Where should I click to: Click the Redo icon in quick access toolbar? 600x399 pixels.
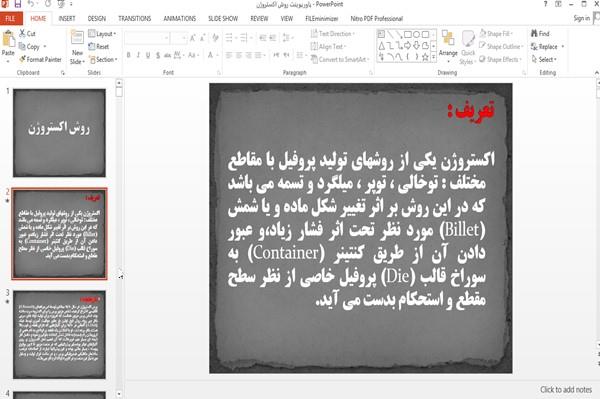coord(48,4)
